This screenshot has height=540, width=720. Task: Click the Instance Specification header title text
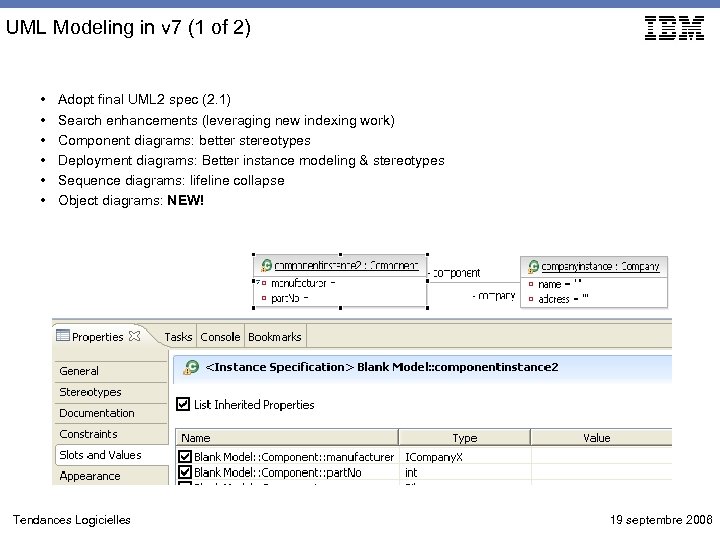coord(382,367)
